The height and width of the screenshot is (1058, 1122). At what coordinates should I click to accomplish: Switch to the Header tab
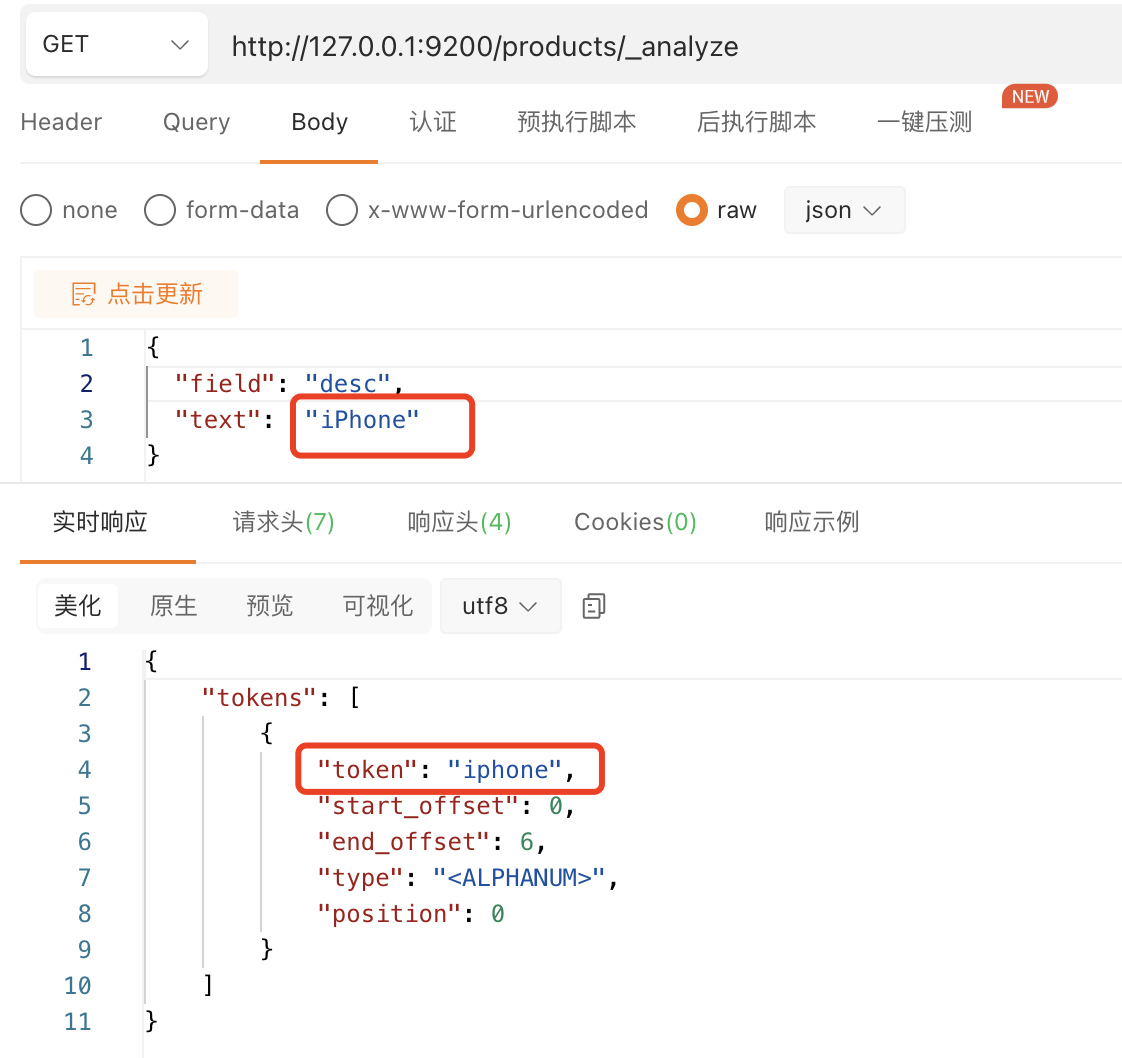(x=62, y=122)
